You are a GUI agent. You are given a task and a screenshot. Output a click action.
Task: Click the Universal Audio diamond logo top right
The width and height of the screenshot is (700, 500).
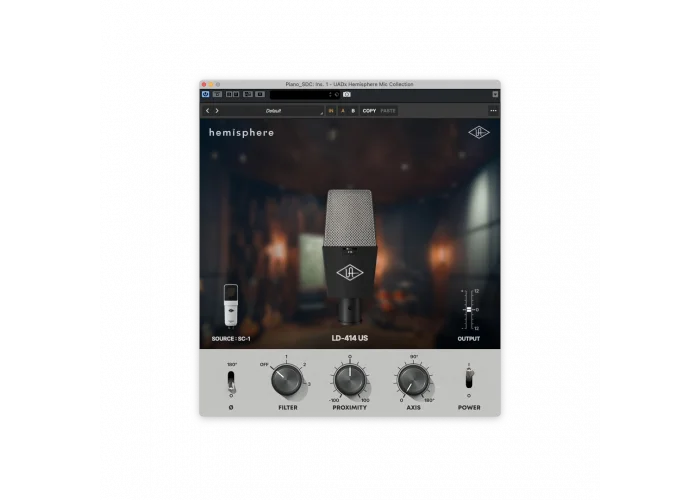coord(479,132)
